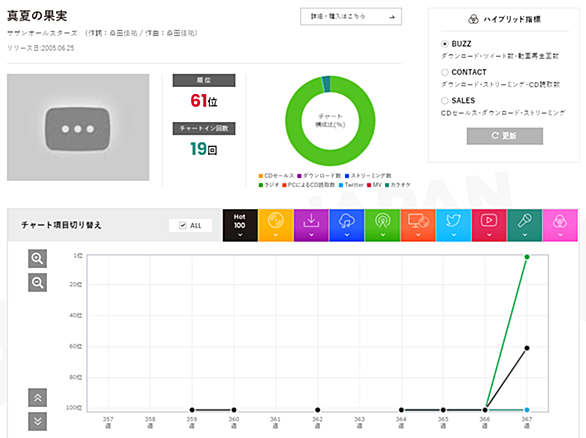586x438 pixels.
Task: Select the BUZZ radio button
Action: pos(444,44)
